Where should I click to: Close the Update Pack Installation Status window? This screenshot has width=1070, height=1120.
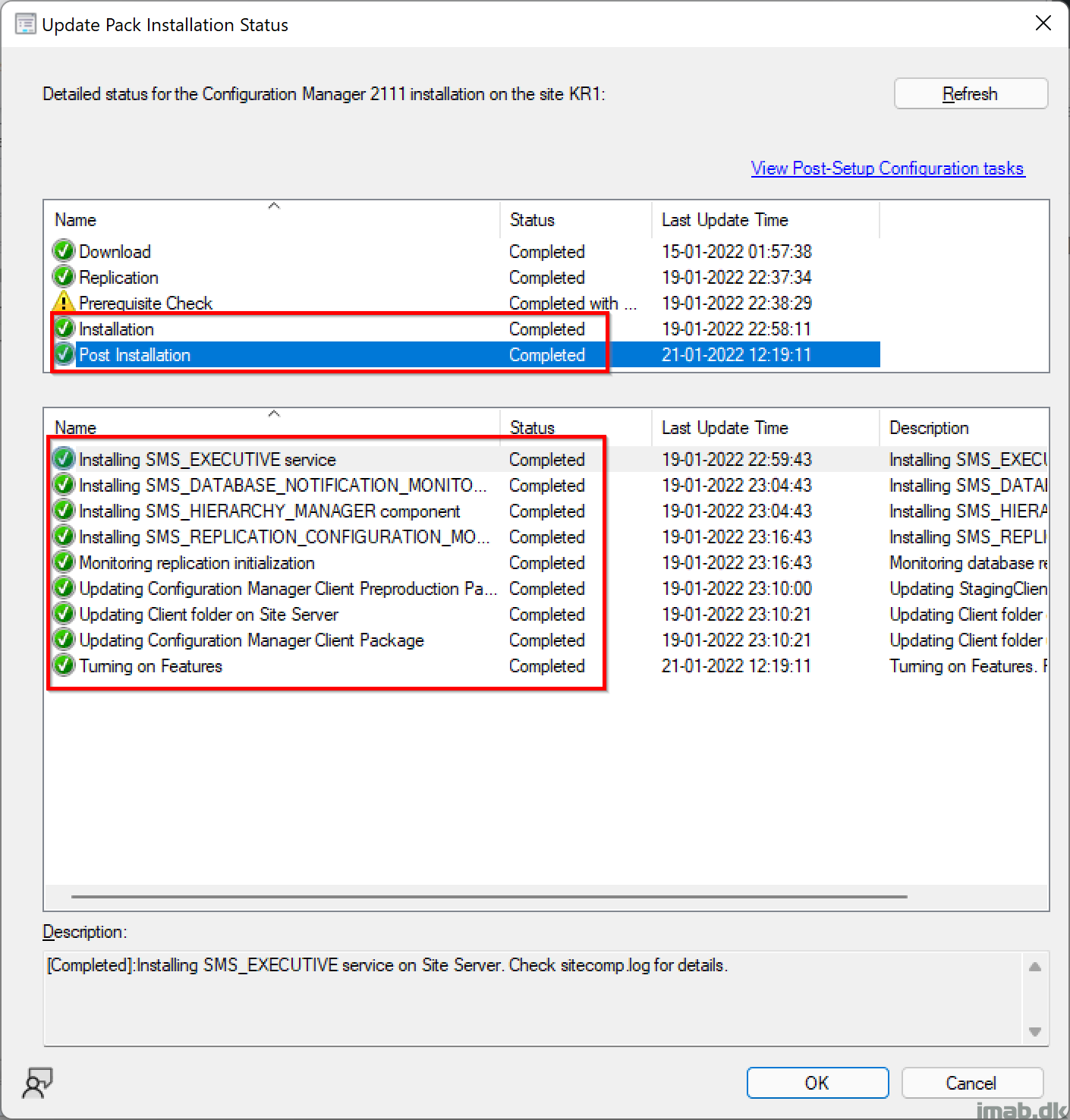pyautogui.click(x=1043, y=24)
